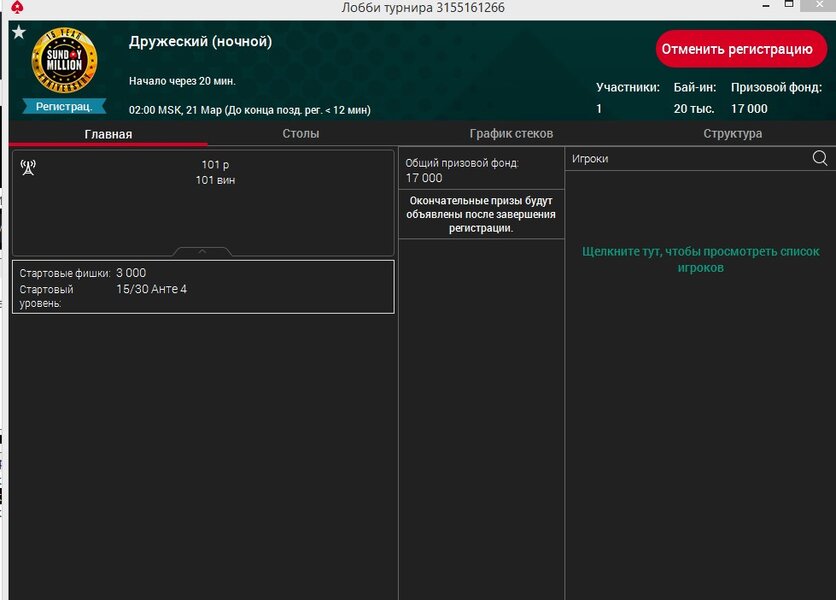The width and height of the screenshot is (836, 600).
Task: Click the link to view players list
Action: tap(700, 260)
